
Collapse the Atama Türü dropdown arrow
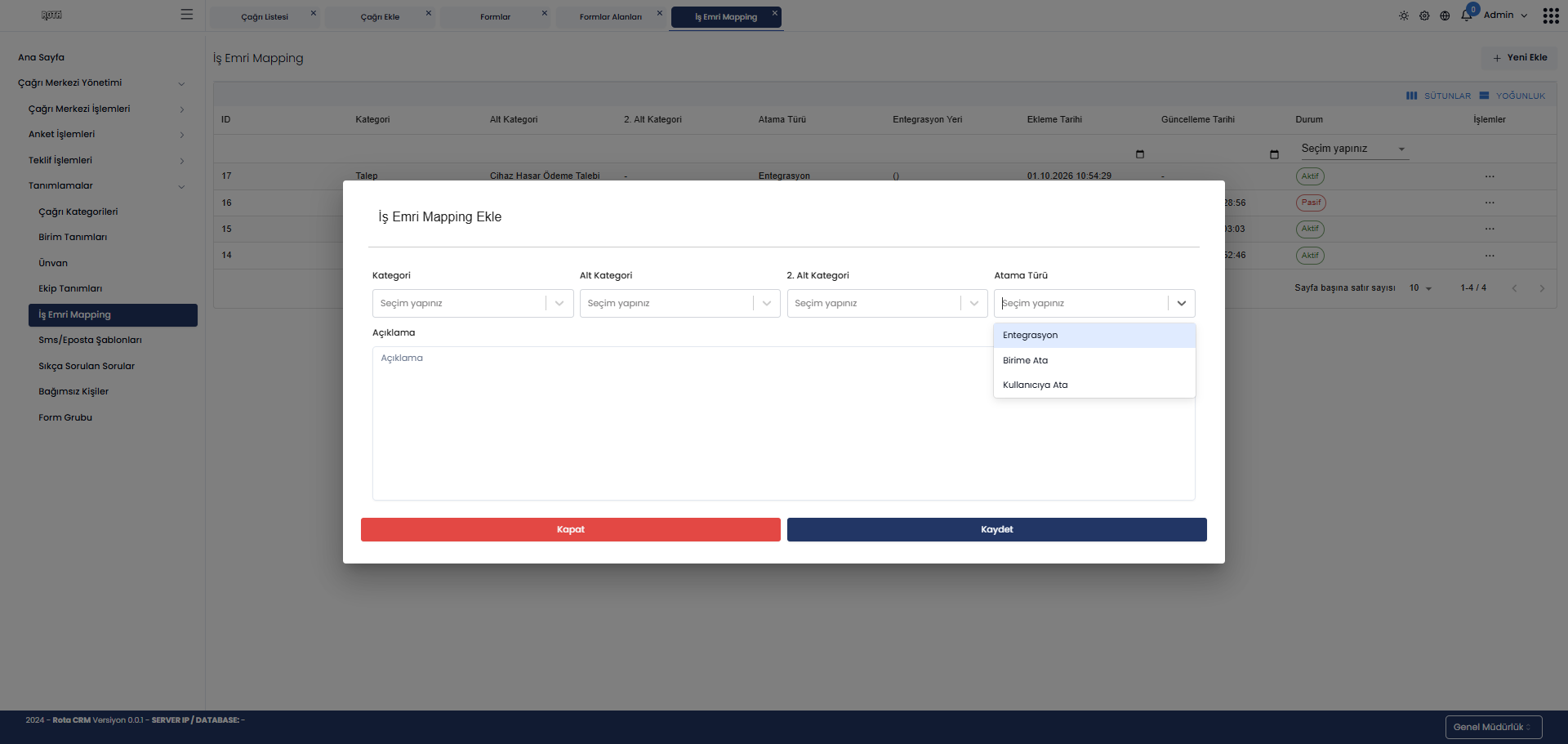tap(1182, 303)
